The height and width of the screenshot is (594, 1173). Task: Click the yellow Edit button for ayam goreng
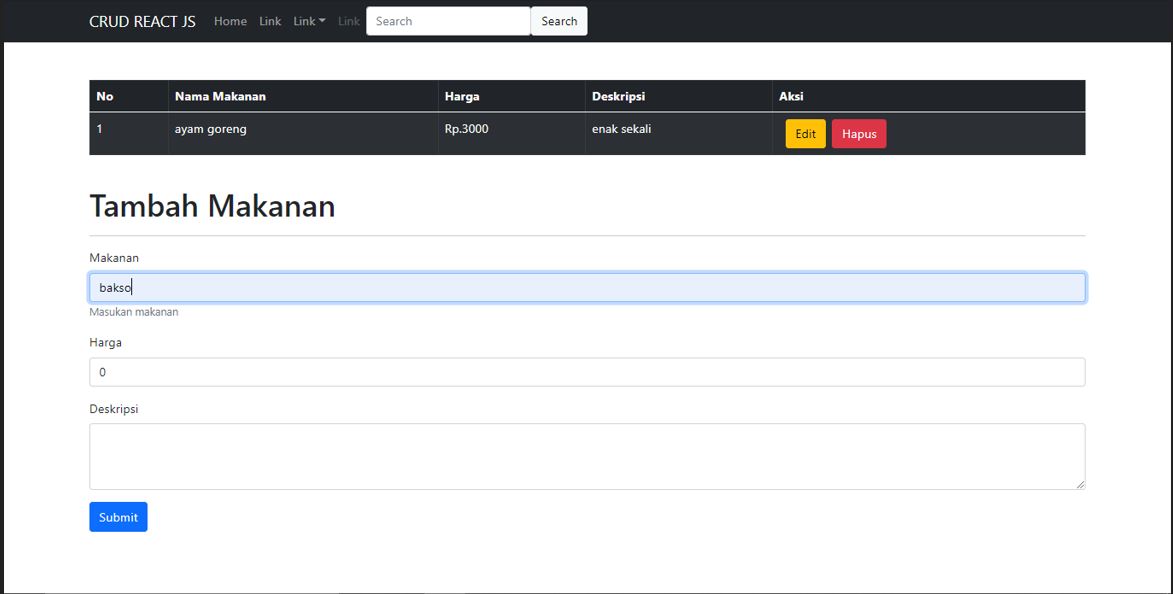pos(805,134)
